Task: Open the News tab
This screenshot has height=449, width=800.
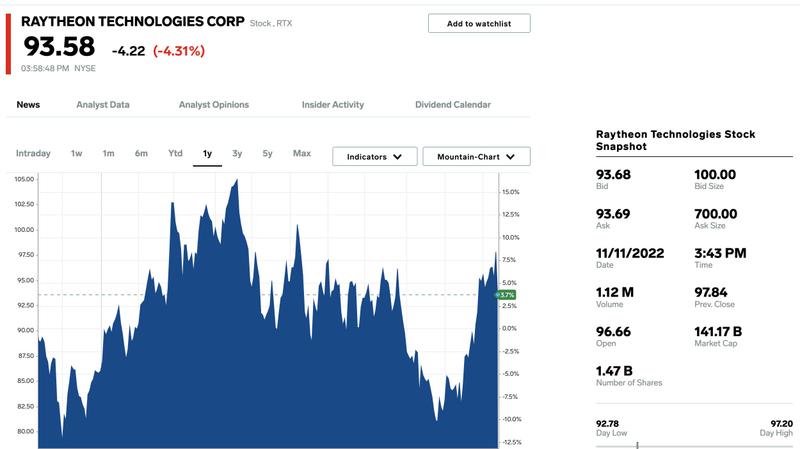Action: (28, 105)
